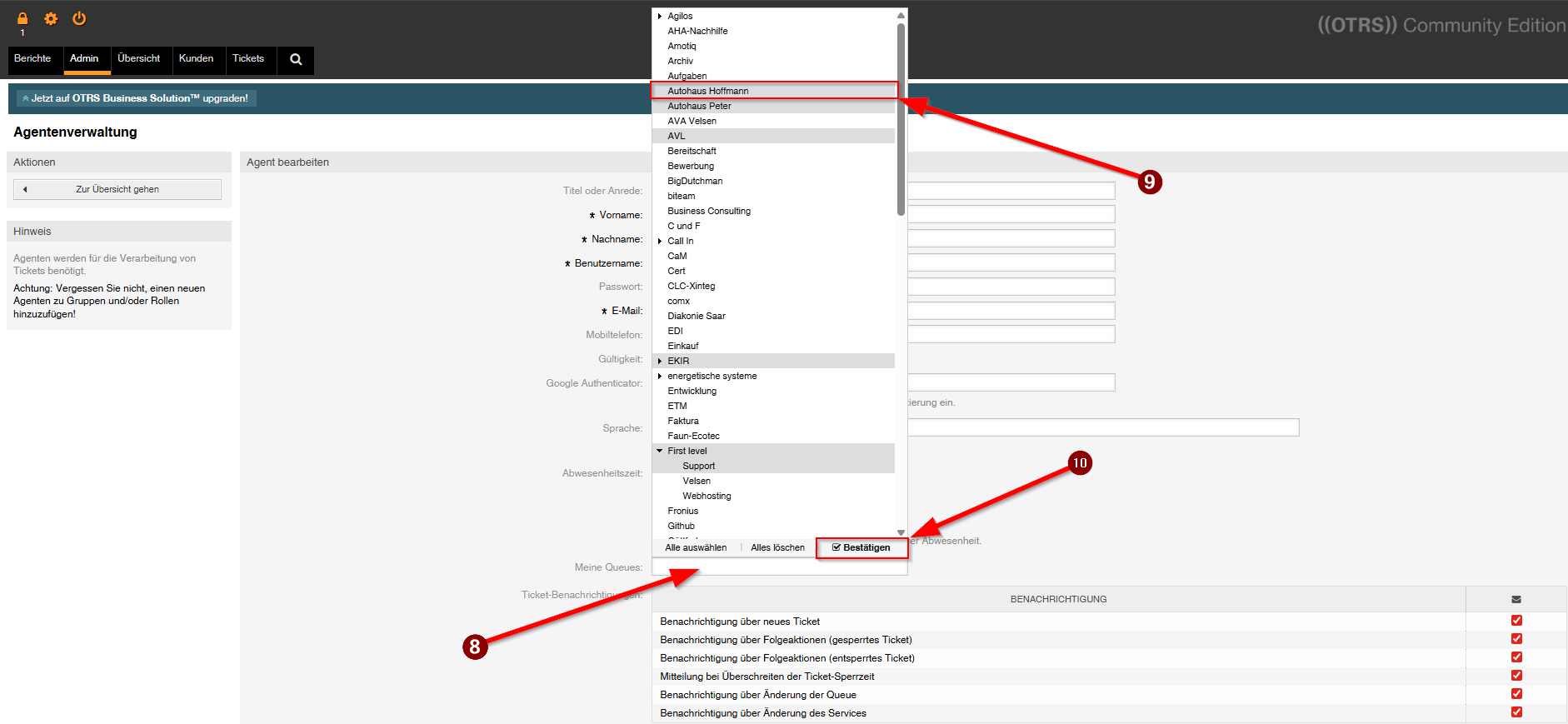This screenshot has width=1568, height=724.
Task: Click the lock icon in top bar
Action: (x=22, y=18)
